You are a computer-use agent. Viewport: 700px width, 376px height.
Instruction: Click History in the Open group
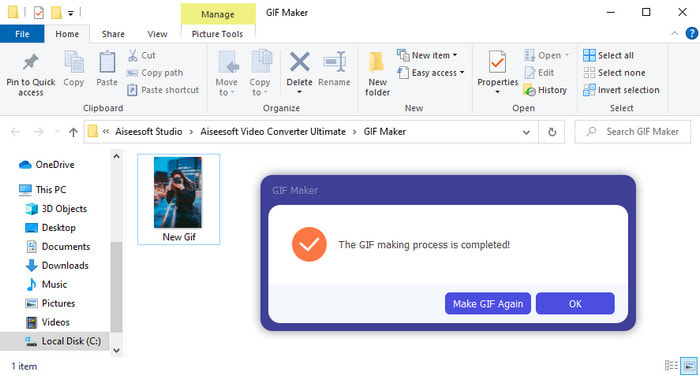pyautogui.click(x=545, y=90)
